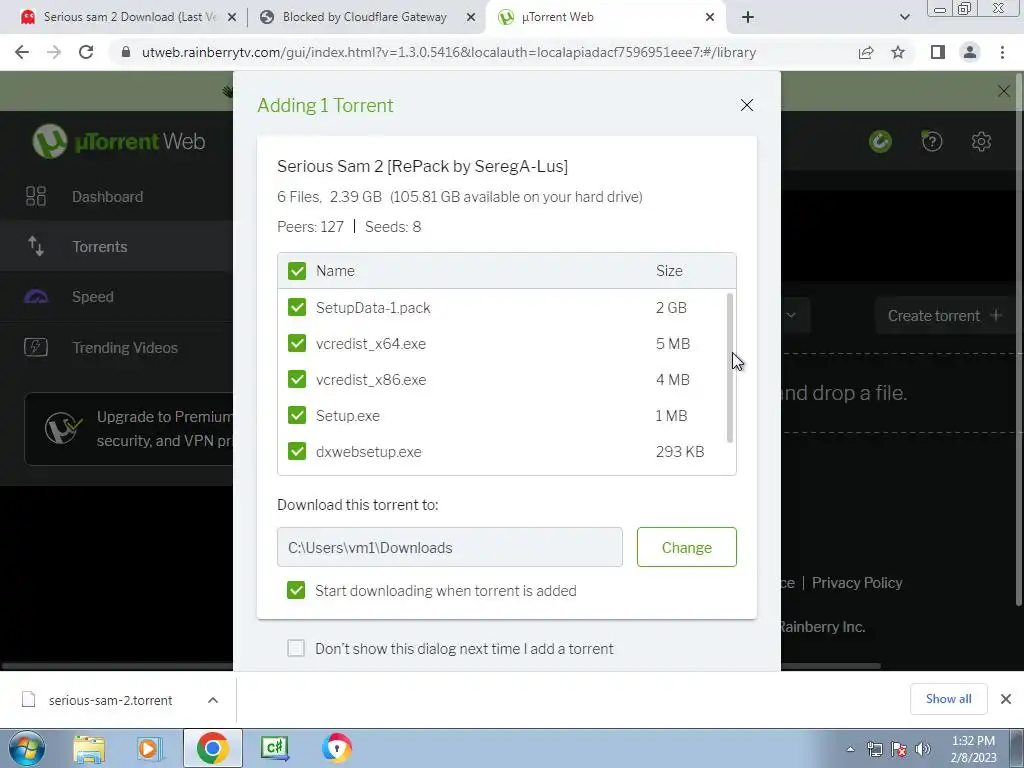Screen dimensions: 1024x768
Task: Click the taskbar clock showing 1:32 PM
Action: click(974, 749)
